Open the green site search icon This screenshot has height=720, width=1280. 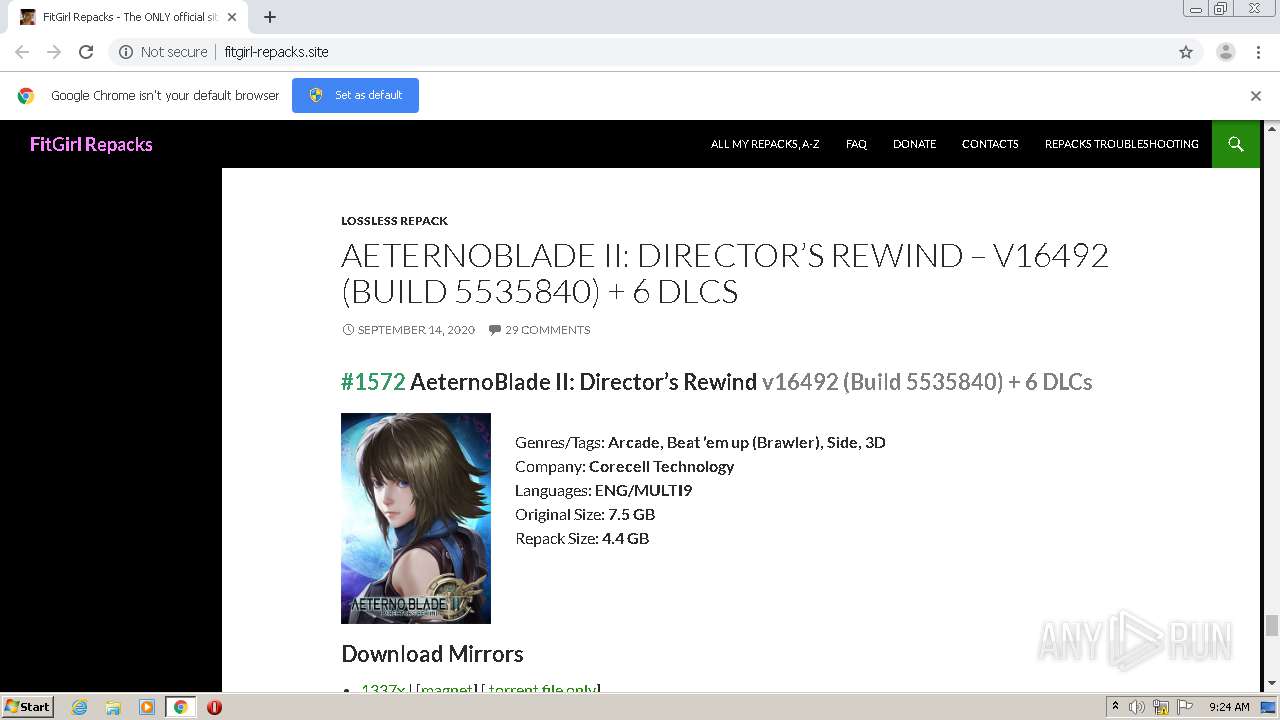click(x=1236, y=144)
